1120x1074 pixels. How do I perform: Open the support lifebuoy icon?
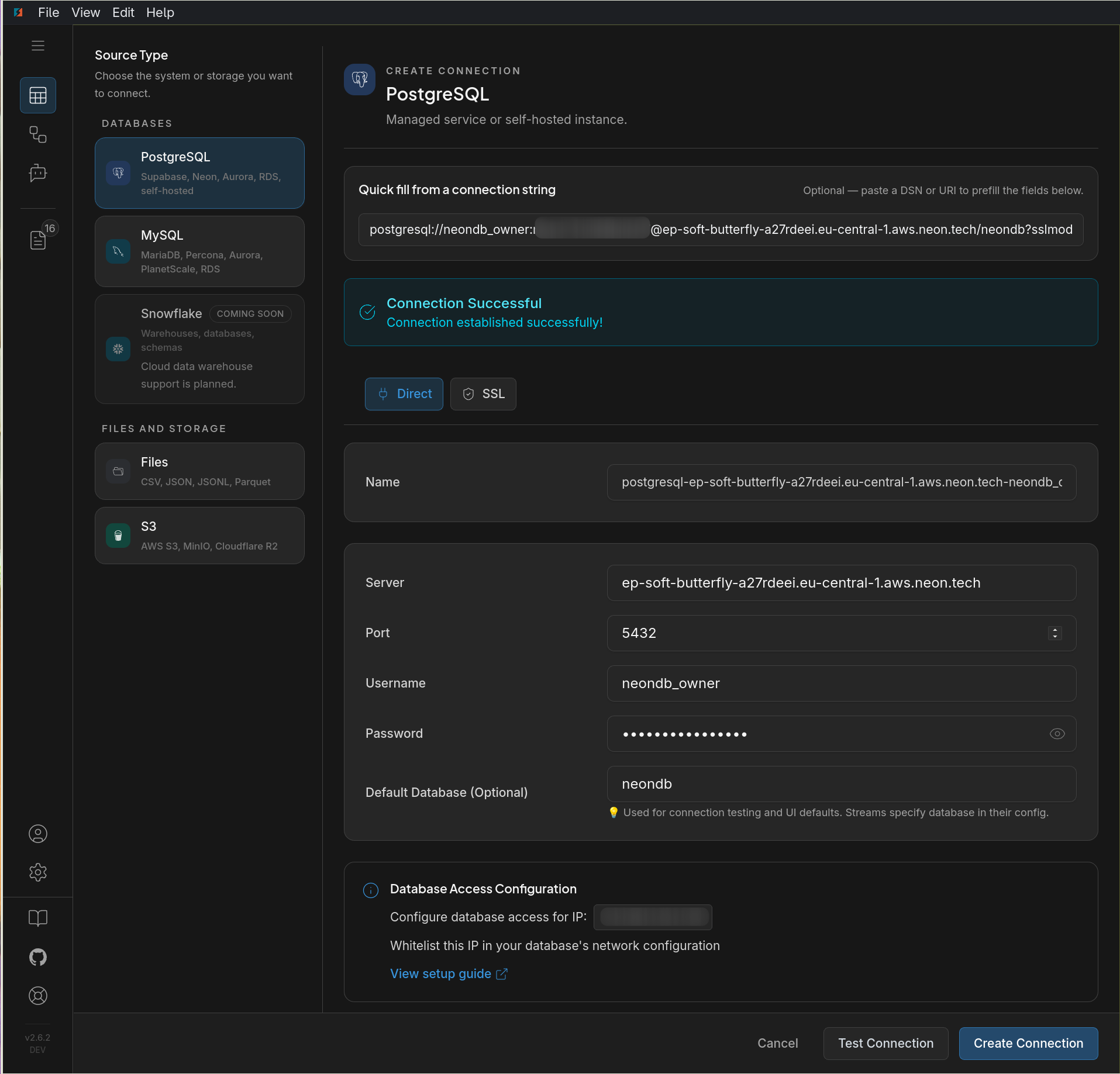pyautogui.click(x=38, y=996)
